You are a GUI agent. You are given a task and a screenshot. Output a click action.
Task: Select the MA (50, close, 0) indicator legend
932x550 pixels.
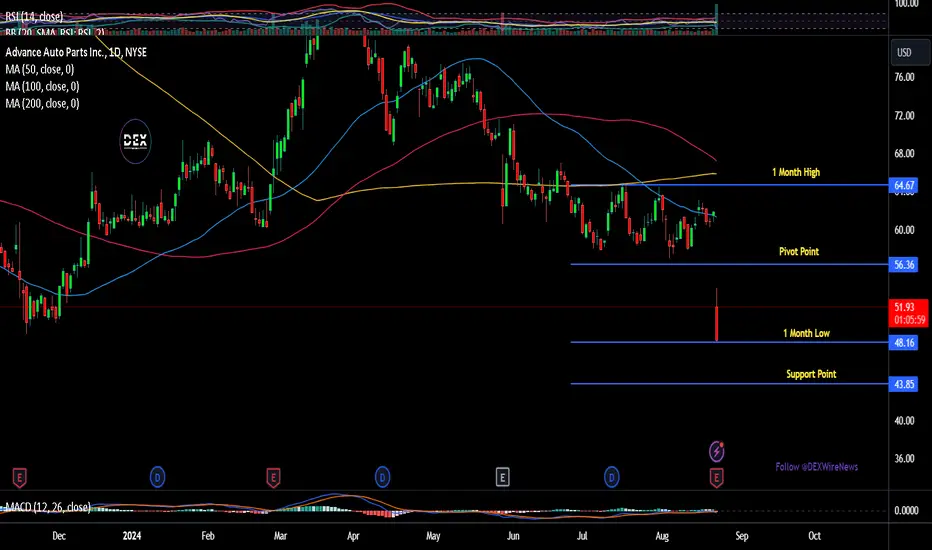click(x=40, y=70)
